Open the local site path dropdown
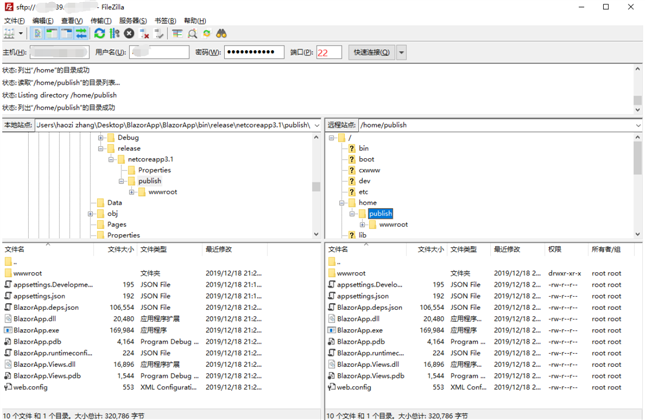The image size is (645, 420). point(317,125)
